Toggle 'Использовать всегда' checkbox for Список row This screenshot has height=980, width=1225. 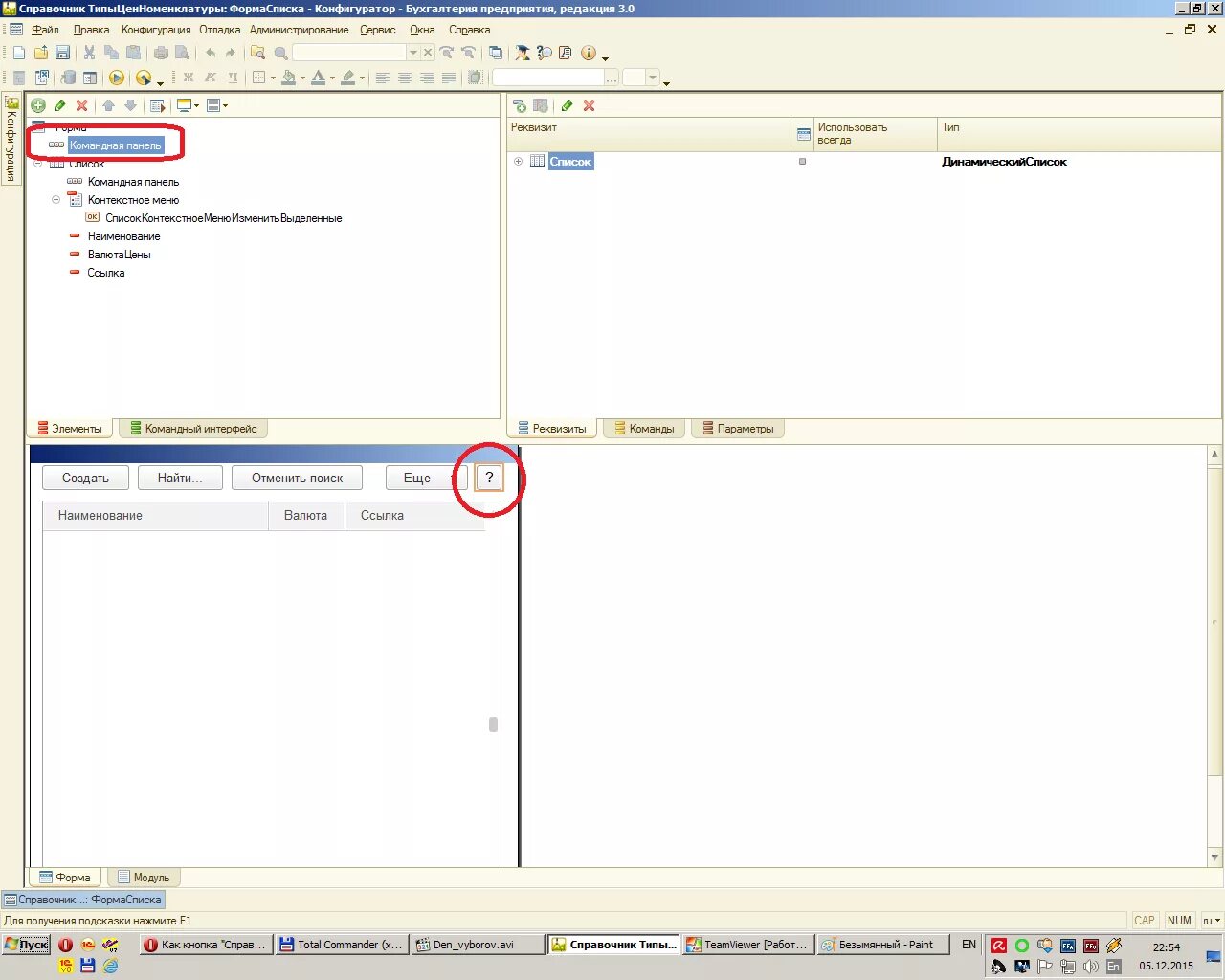[x=802, y=162]
